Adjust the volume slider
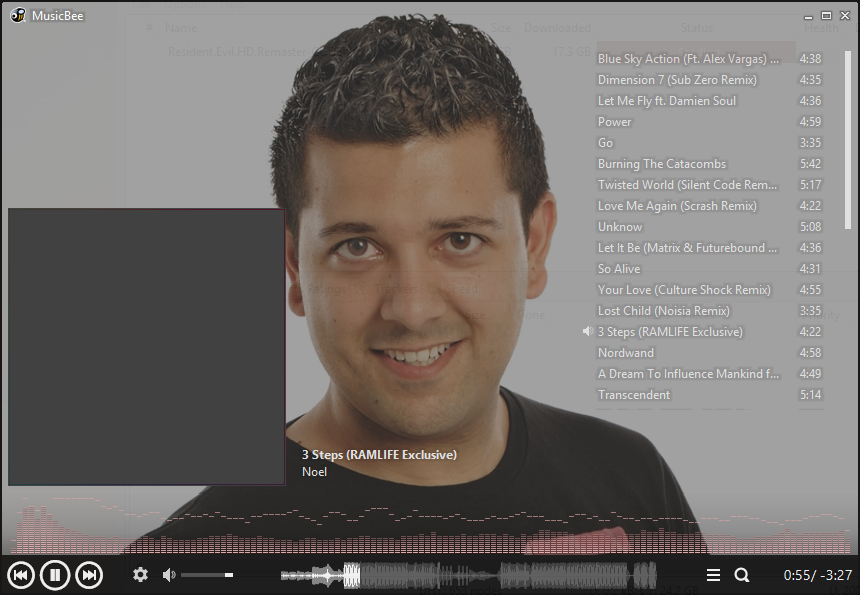Viewport: 860px width, 595px height. [207, 575]
